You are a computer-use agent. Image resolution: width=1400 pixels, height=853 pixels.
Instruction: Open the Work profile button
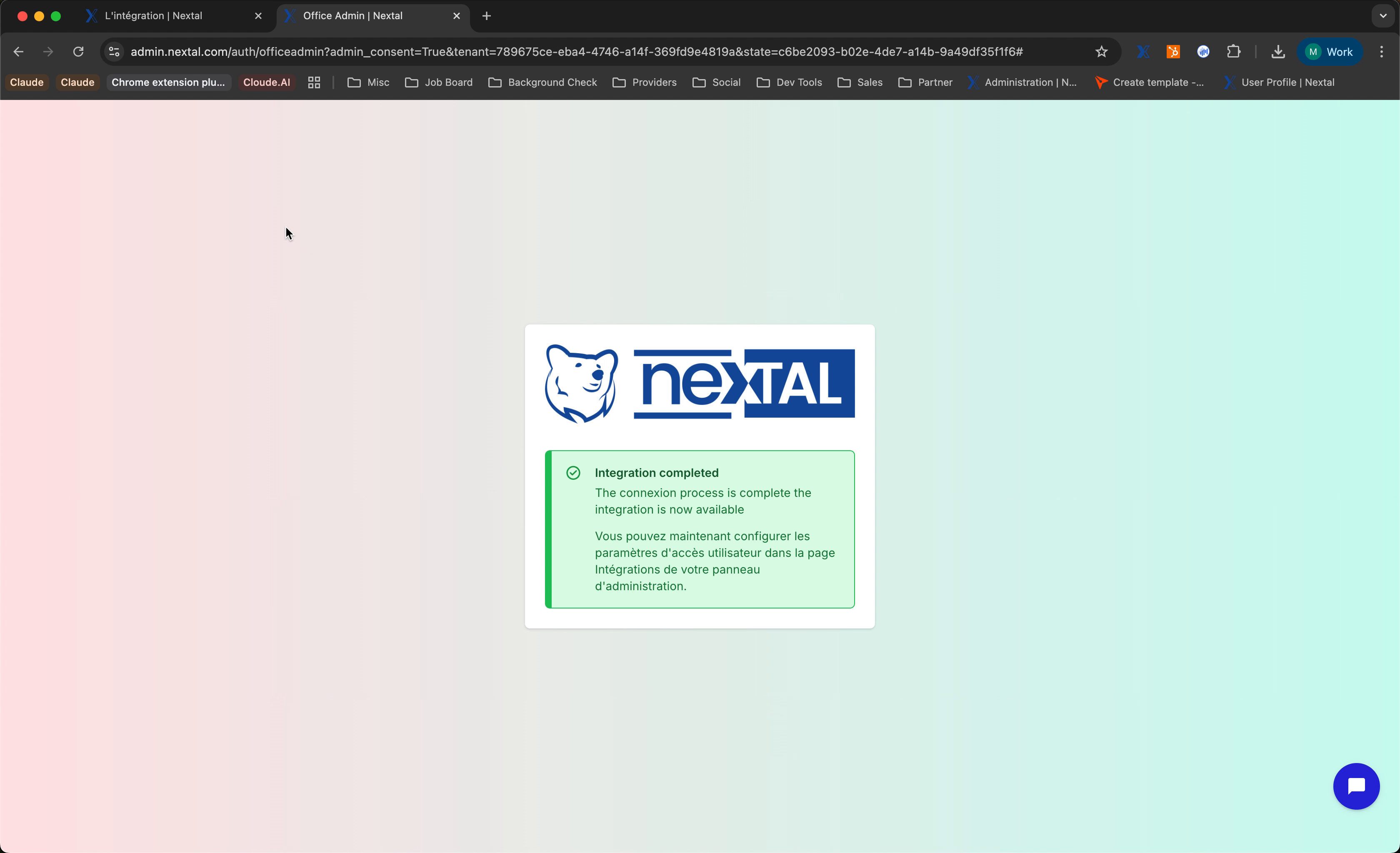pyautogui.click(x=1330, y=52)
